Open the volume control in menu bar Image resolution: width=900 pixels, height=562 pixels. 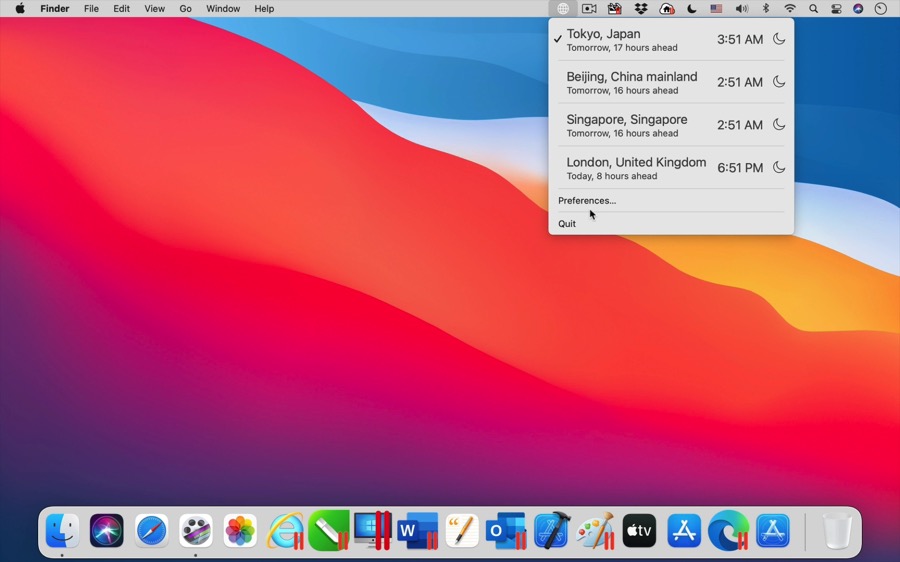click(x=741, y=9)
